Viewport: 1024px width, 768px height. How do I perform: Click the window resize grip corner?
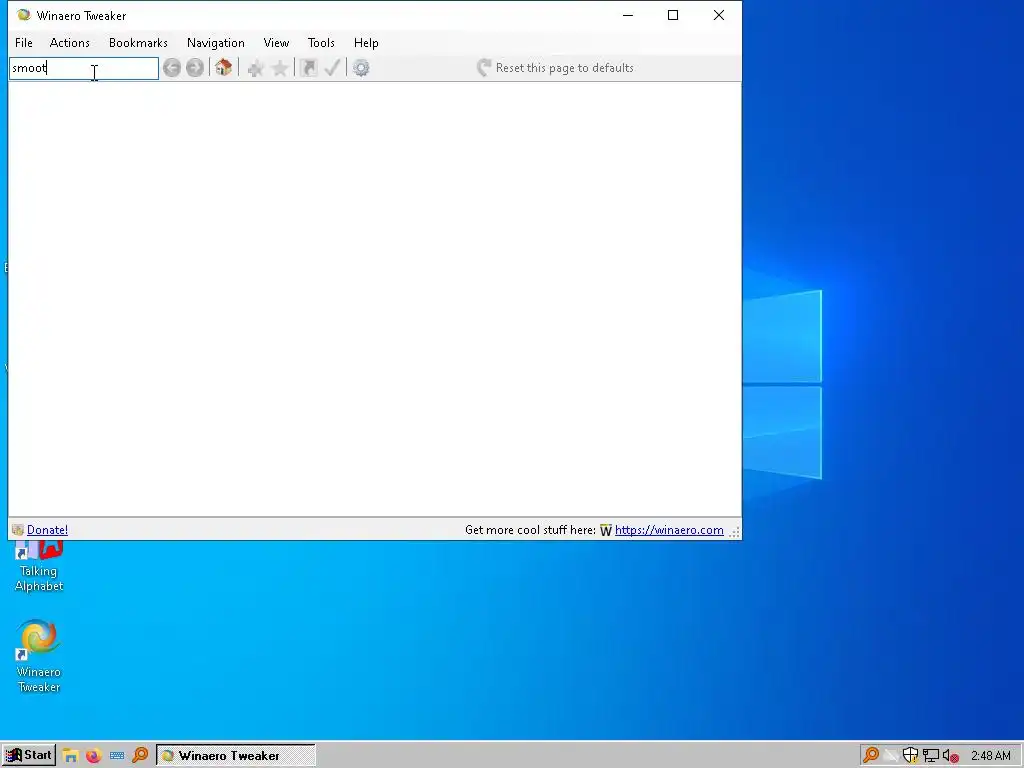[x=735, y=532]
